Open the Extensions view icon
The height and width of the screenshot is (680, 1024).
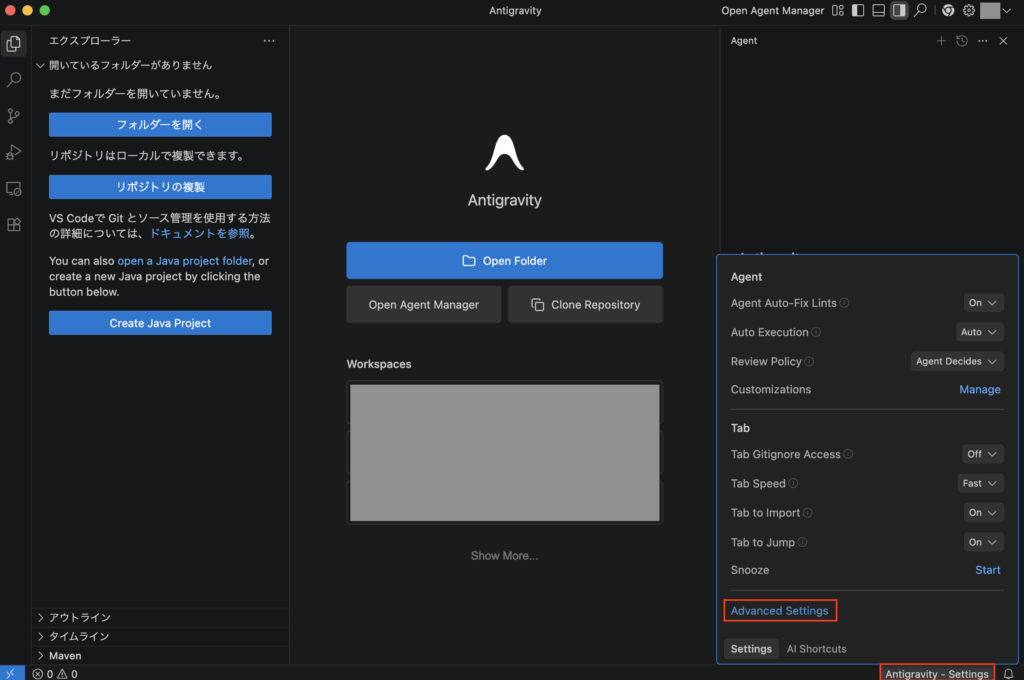pos(14,225)
